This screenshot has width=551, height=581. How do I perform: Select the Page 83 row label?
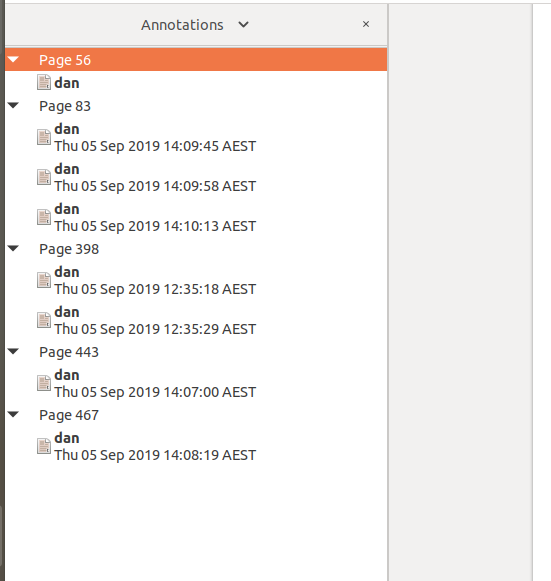[65, 106]
